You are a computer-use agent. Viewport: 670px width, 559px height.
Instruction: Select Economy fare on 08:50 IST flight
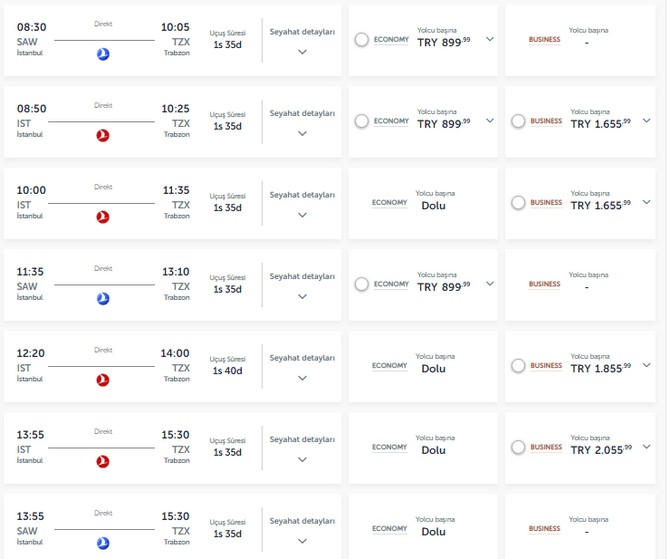[x=361, y=121]
